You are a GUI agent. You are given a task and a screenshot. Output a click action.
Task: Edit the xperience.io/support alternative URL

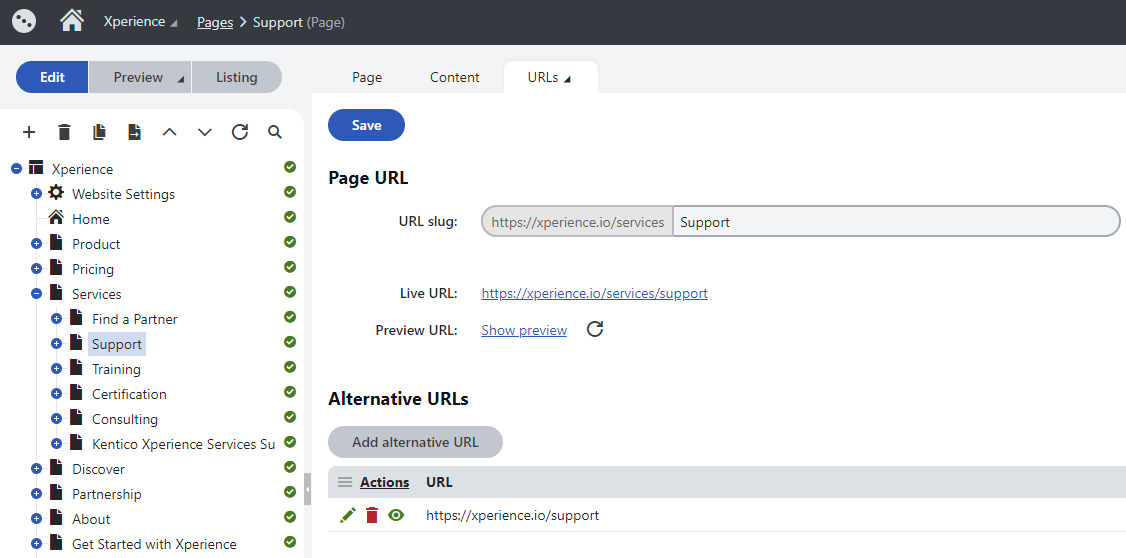pos(348,515)
